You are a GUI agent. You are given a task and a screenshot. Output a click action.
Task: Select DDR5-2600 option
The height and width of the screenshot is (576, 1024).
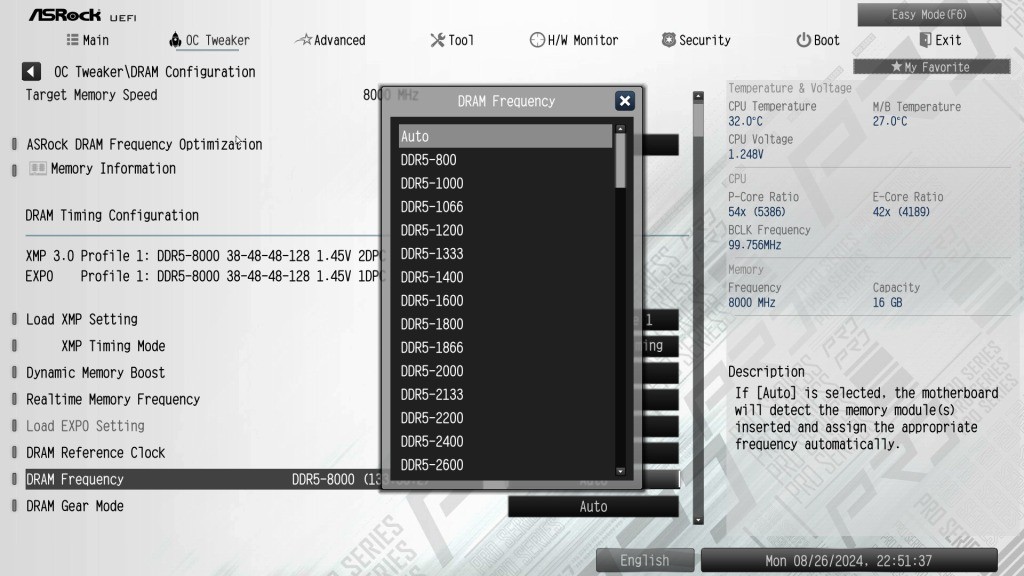[x=505, y=466]
